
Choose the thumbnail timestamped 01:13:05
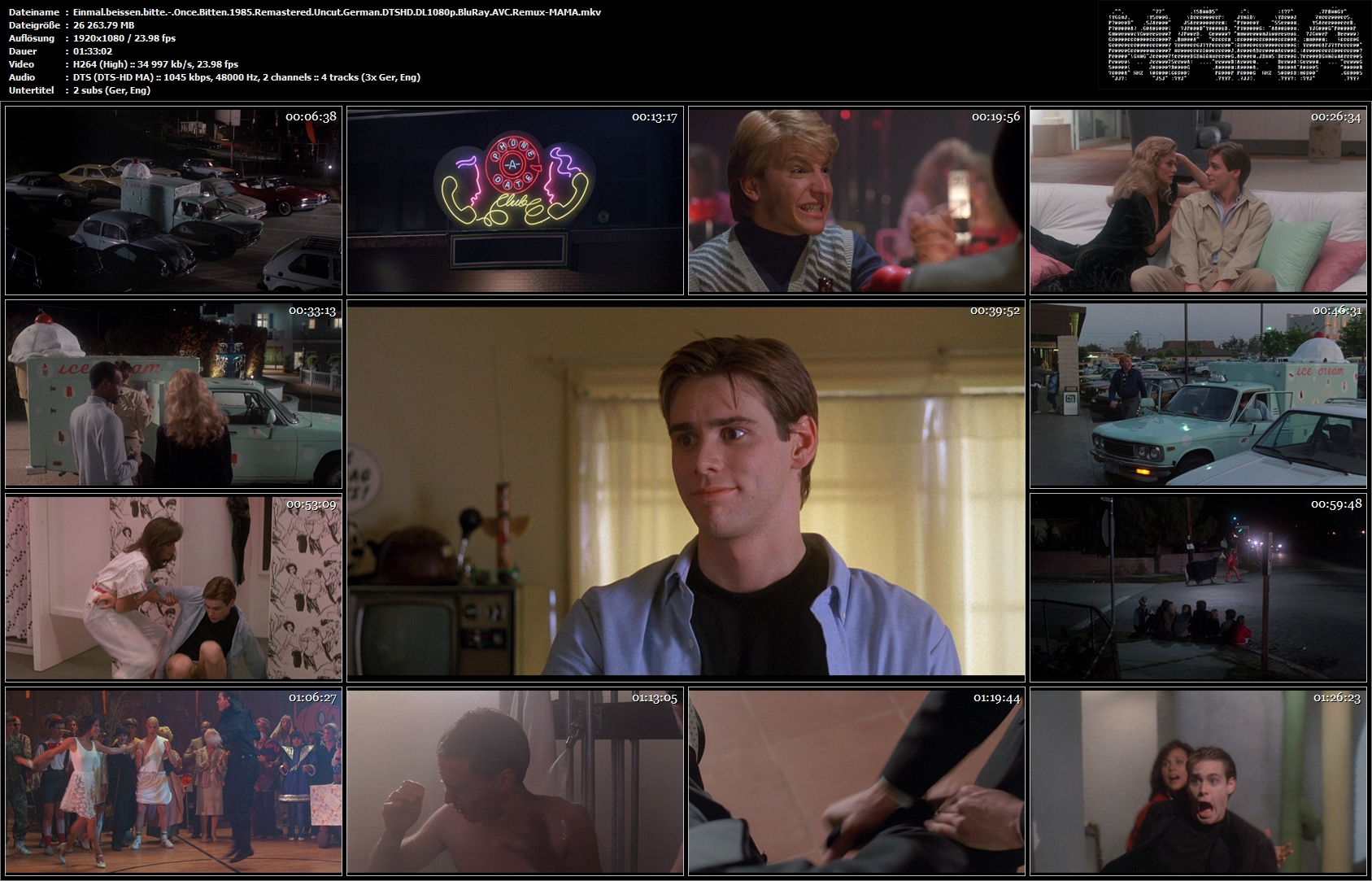[x=515, y=781]
